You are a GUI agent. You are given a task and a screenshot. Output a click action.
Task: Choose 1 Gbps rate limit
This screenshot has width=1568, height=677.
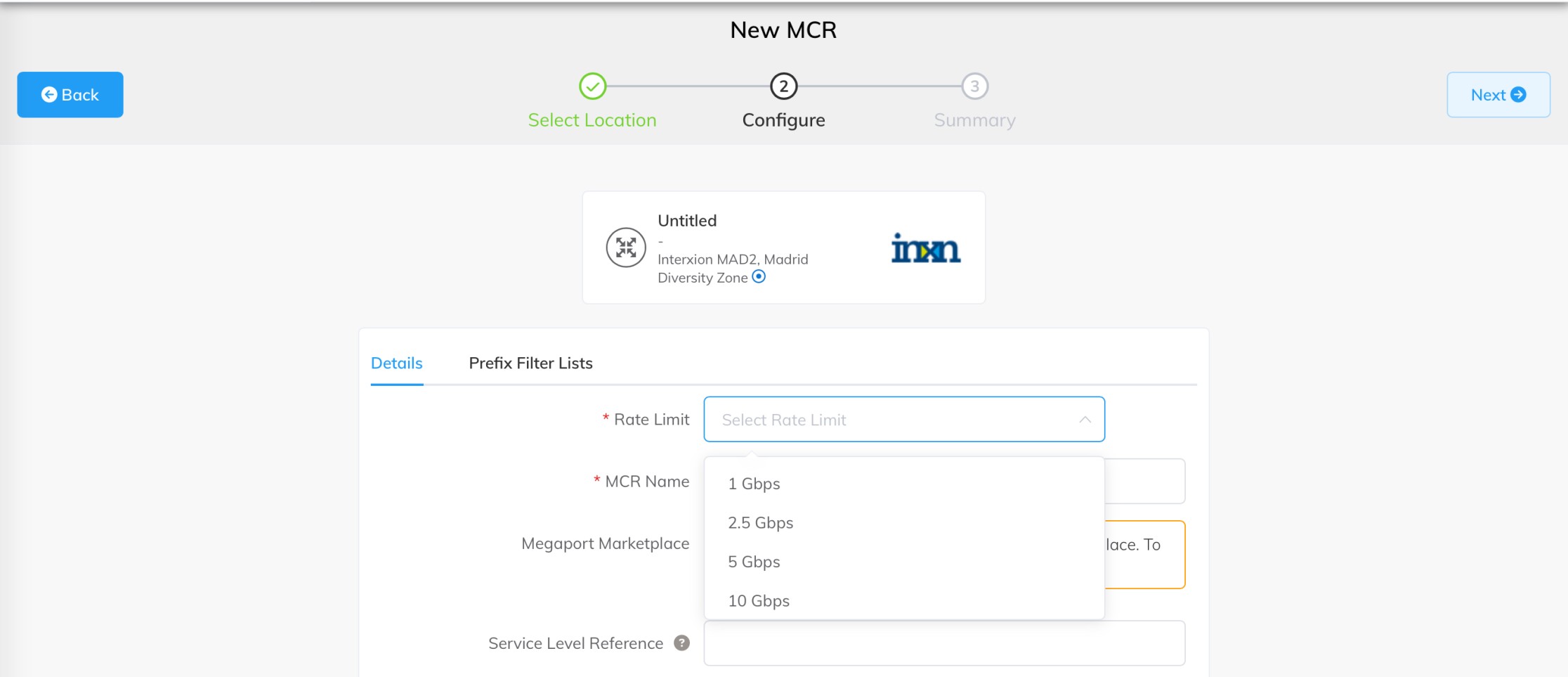tap(904, 484)
